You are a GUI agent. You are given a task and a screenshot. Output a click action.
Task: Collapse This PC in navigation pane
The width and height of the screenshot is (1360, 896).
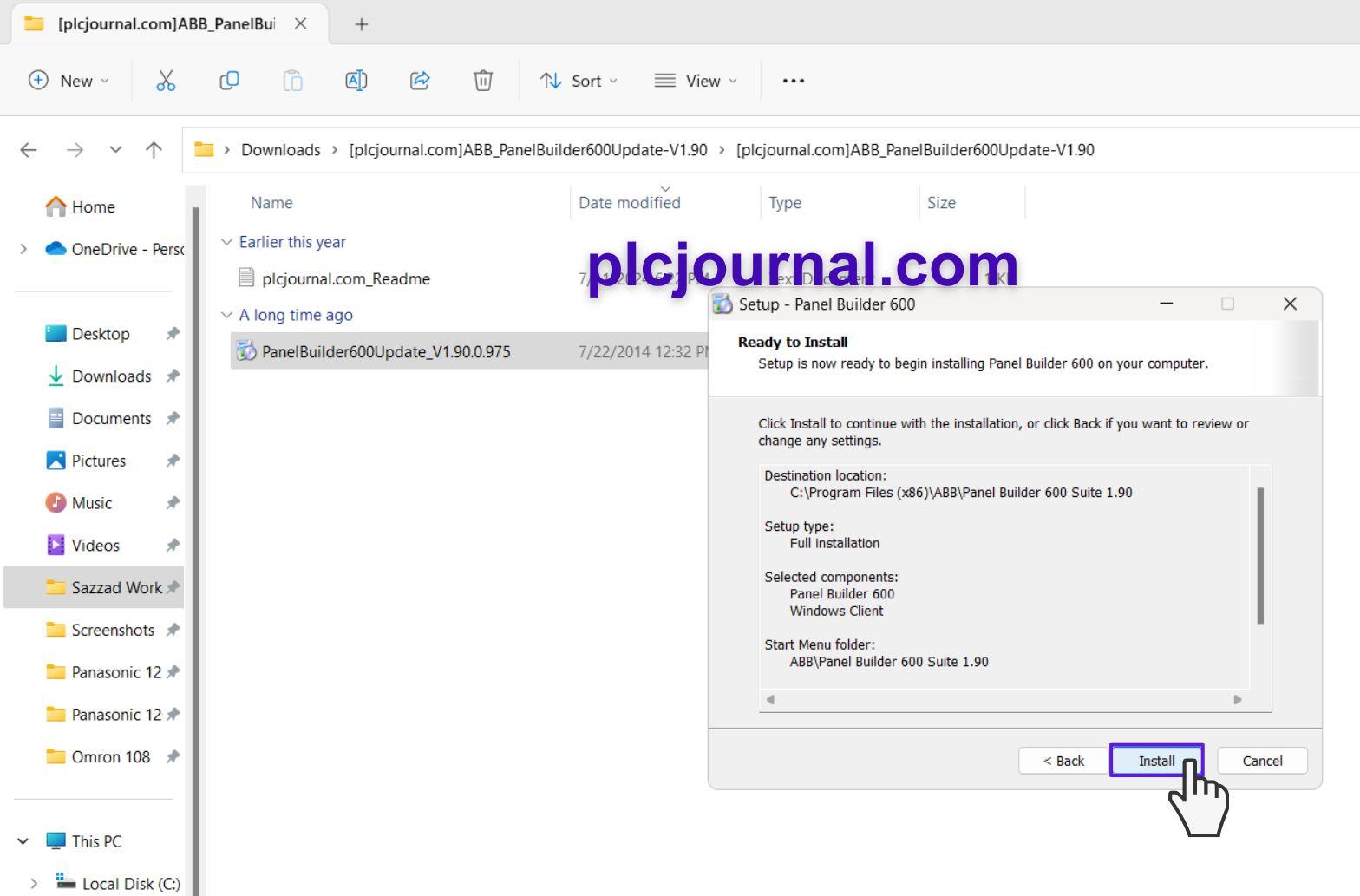[23, 841]
